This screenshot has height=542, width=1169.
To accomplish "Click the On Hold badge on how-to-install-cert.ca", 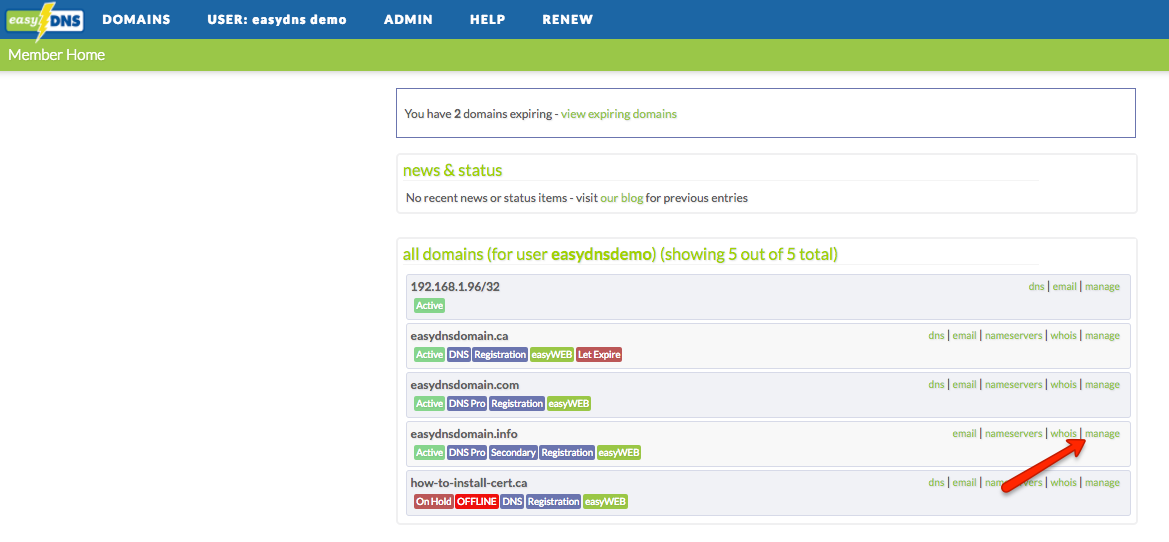I will (433, 502).
